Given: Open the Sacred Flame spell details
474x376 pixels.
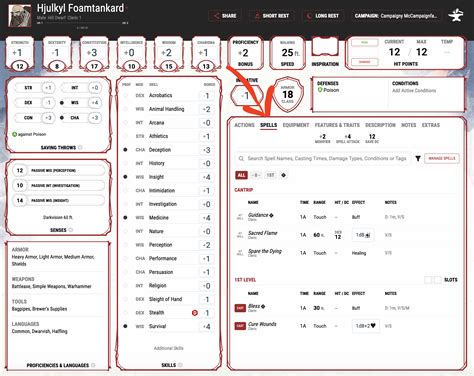Looking at the screenshot, I should [x=263, y=233].
